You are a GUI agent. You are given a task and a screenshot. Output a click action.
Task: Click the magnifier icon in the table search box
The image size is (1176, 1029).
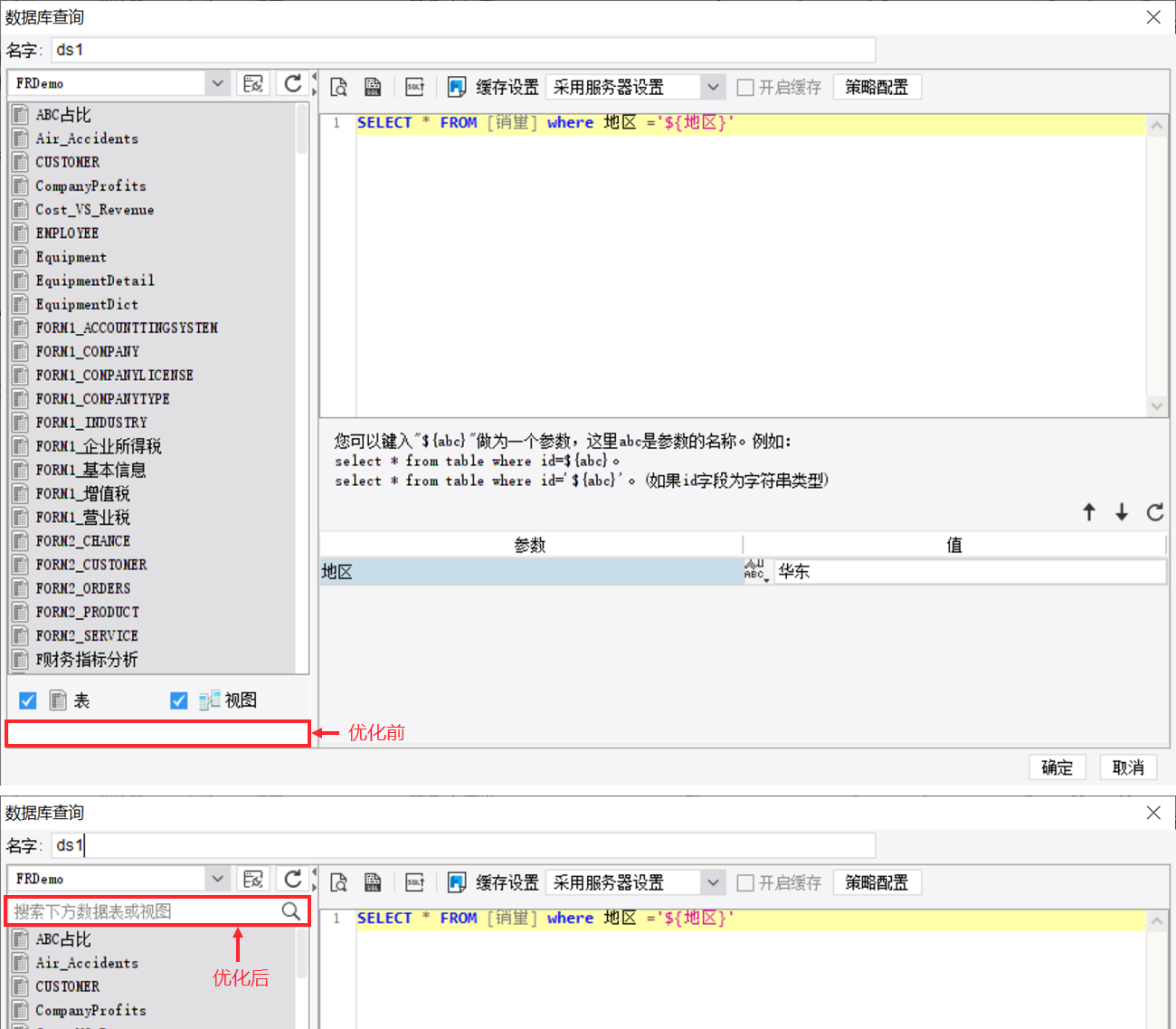tap(290, 911)
